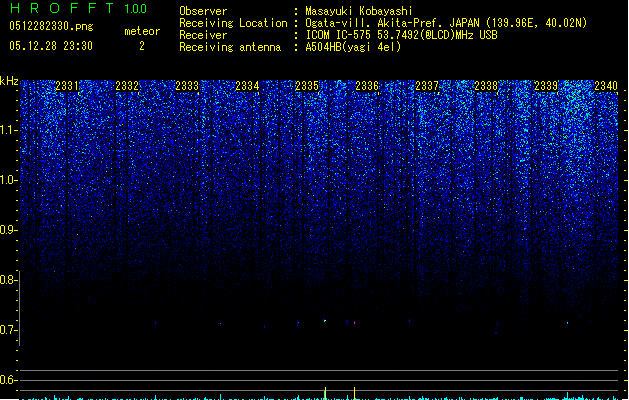Image resolution: width=629 pixels, height=400 pixels.
Task: Click the kHz axis unit label
Action: click(x=9, y=81)
